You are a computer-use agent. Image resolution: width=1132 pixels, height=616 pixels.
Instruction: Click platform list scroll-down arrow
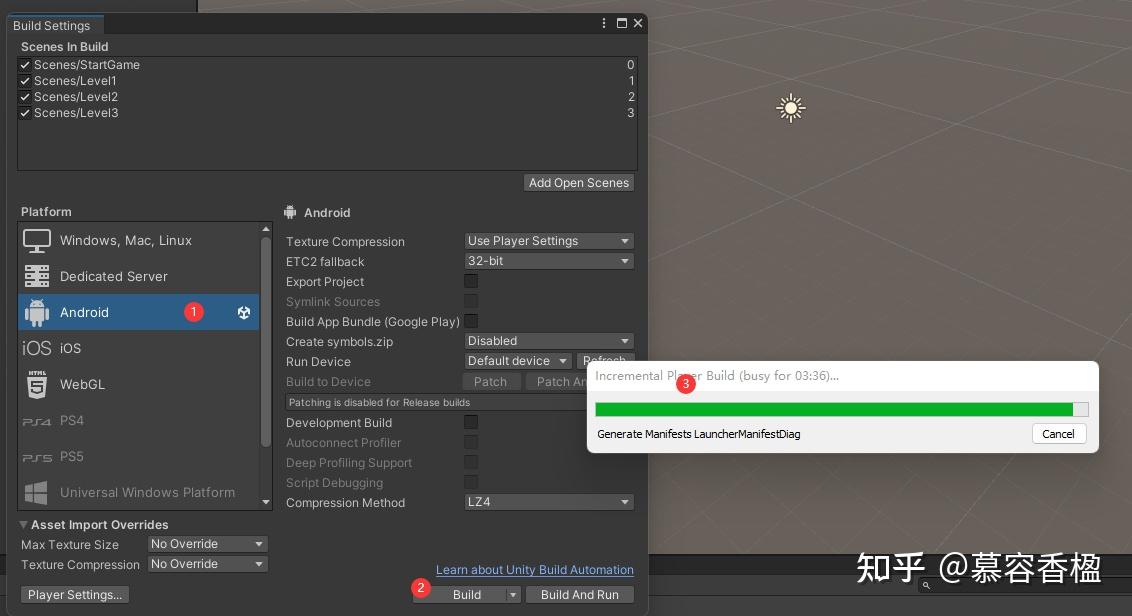(x=266, y=502)
